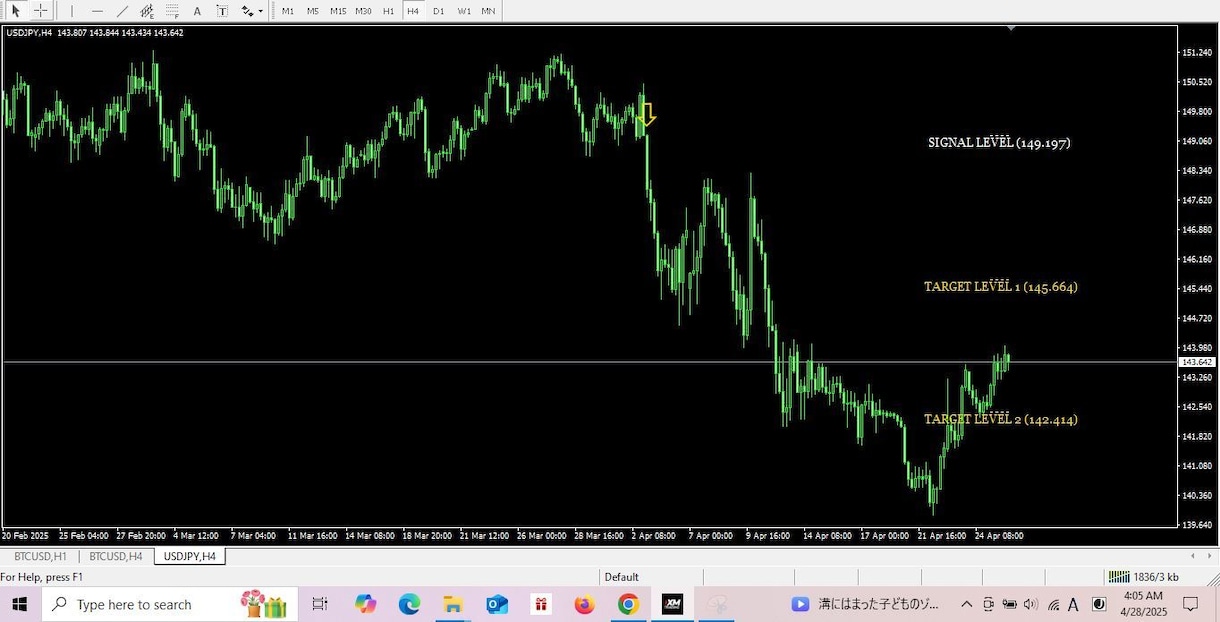
Task: Show hidden system tray icons
Action: click(966, 604)
